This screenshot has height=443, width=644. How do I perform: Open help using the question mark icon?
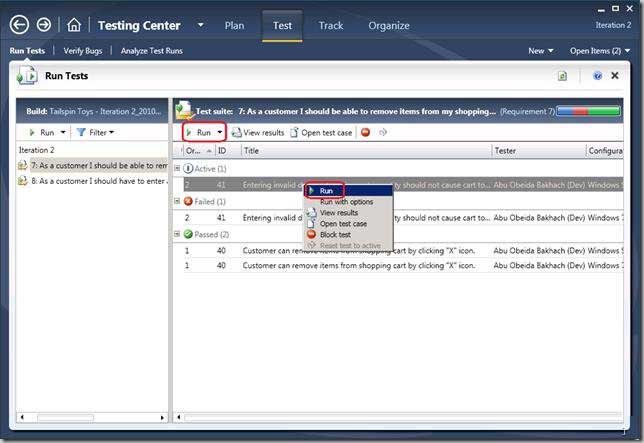pos(597,75)
